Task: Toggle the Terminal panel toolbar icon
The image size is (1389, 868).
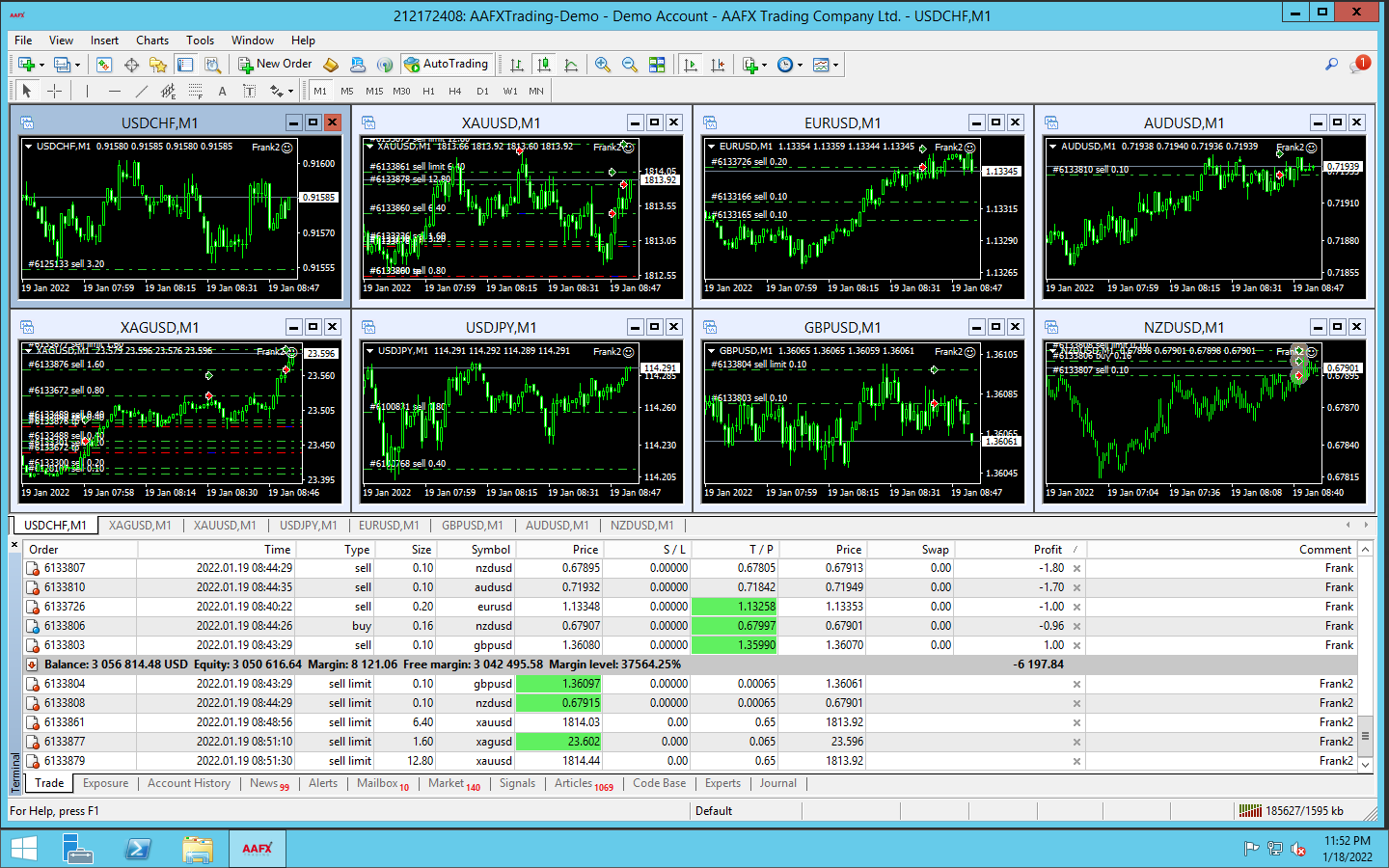Action: [185, 65]
